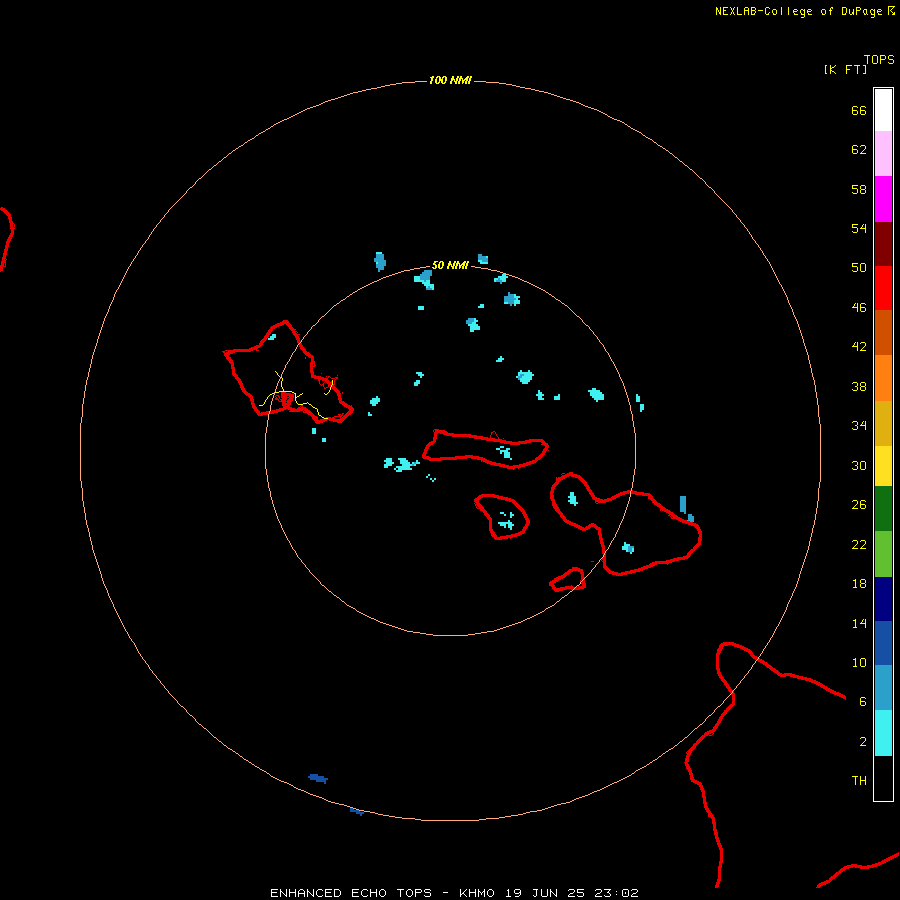Click the "18" legend value
The image size is (900, 900).
click(x=859, y=584)
